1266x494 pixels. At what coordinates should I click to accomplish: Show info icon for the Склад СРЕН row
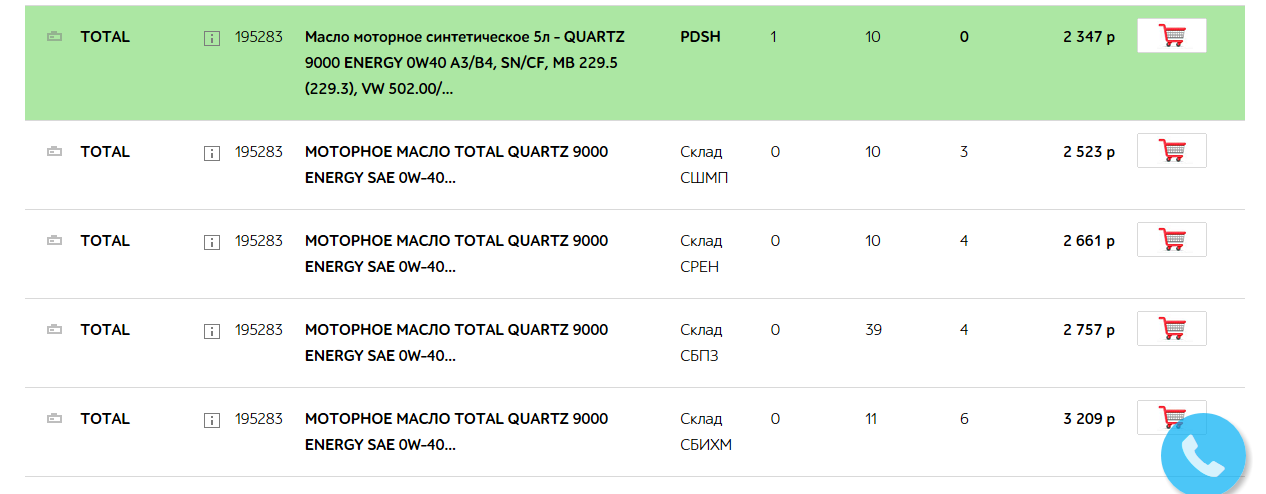click(211, 242)
